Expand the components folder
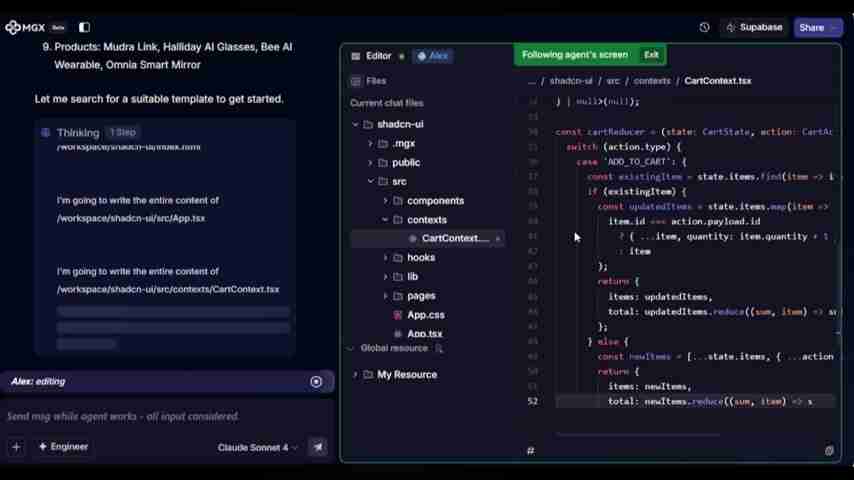This screenshot has height=480, width=854. [386, 201]
